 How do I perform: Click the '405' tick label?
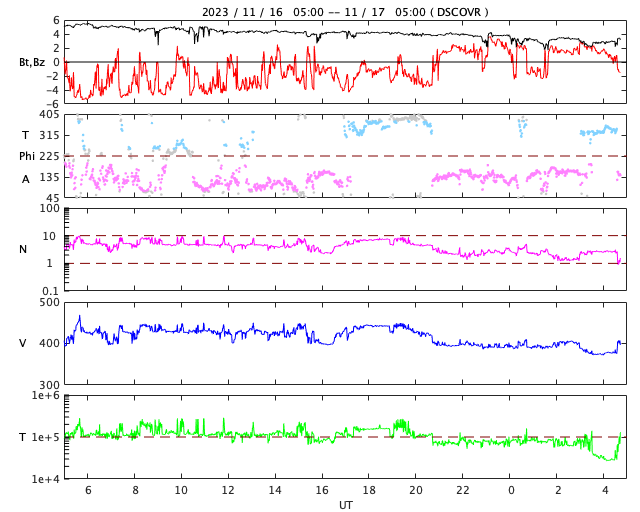pos(49,115)
